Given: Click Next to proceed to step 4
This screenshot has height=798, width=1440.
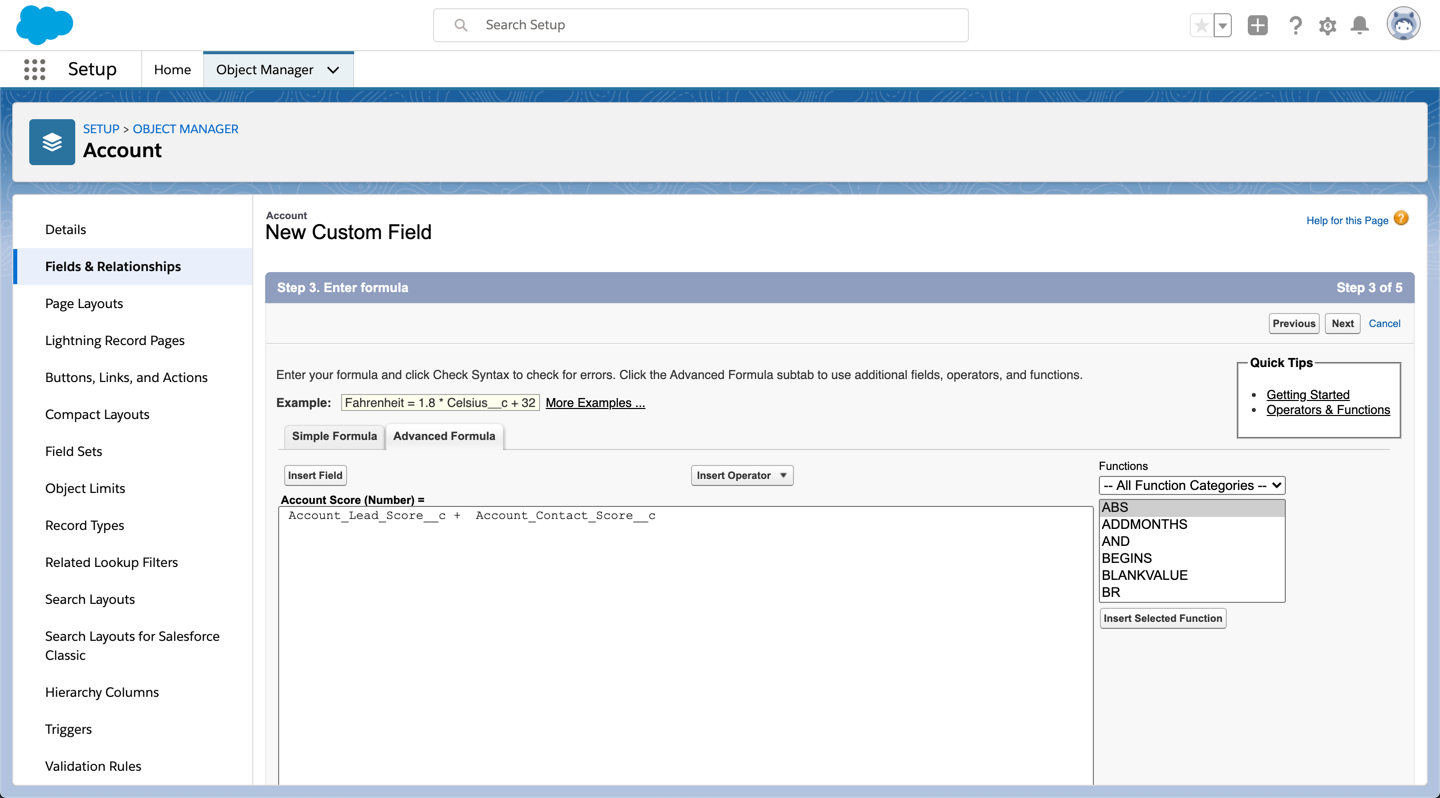Looking at the screenshot, I should tap(1342, 323).
